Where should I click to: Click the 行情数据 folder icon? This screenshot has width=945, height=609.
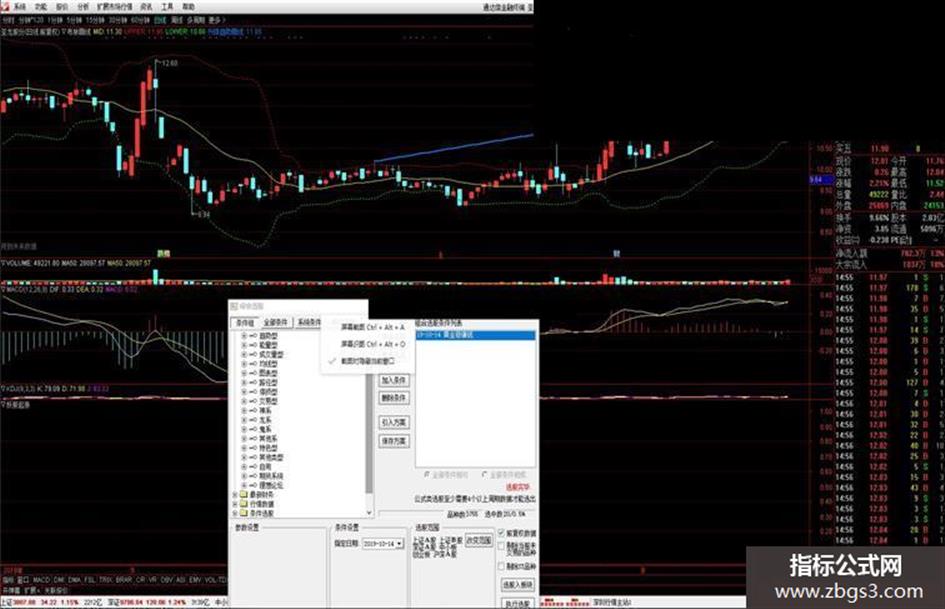244,504
